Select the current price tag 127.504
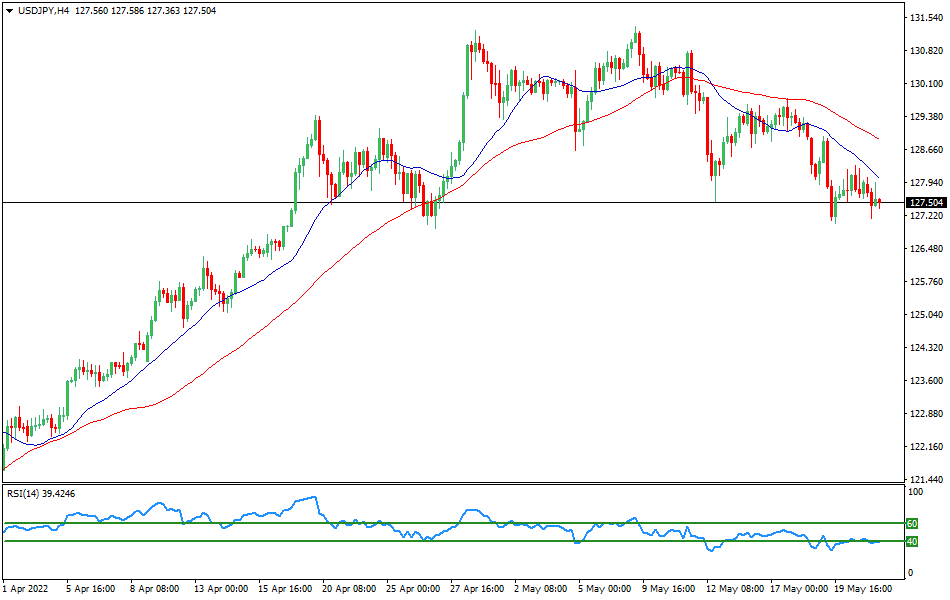Viewport: 950px width, 600px height. point(926,202)
